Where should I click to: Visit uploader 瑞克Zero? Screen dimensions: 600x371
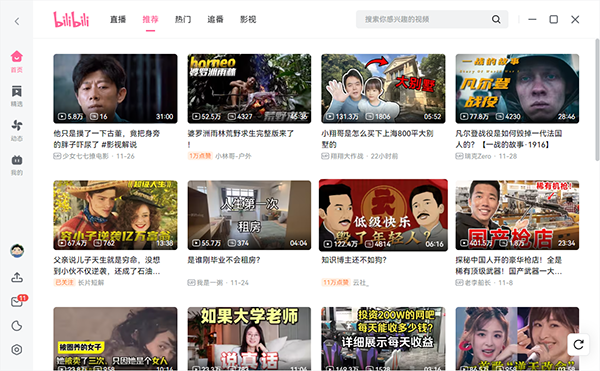(478, 156)
